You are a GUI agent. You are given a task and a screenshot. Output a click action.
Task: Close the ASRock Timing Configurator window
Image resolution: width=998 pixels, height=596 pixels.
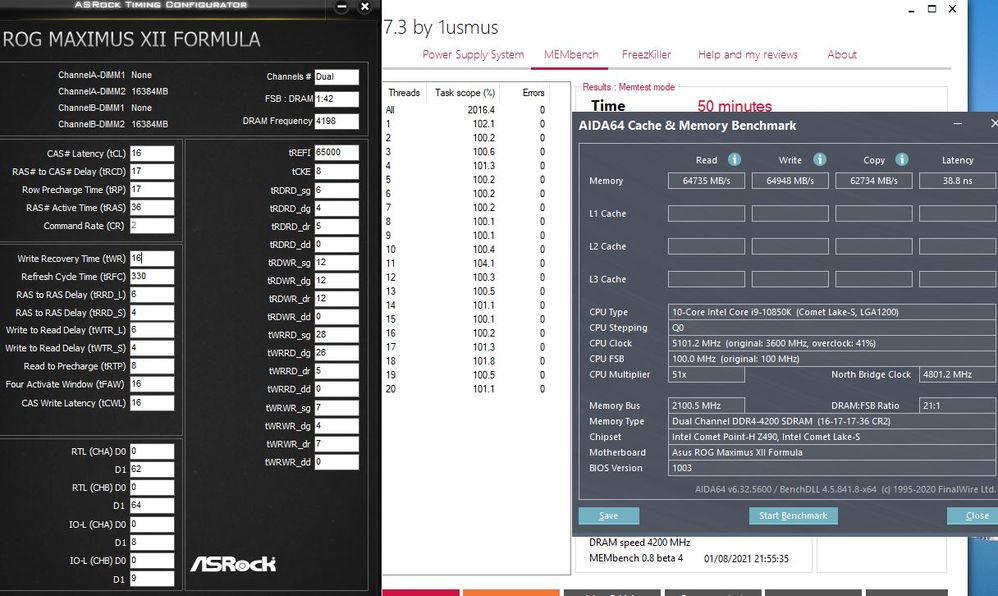click(365, 7)
